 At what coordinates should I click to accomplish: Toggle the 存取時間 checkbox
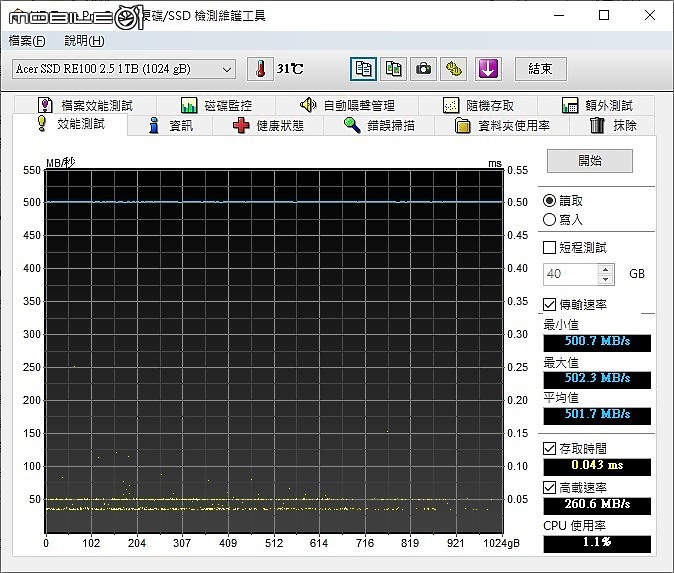549,449
